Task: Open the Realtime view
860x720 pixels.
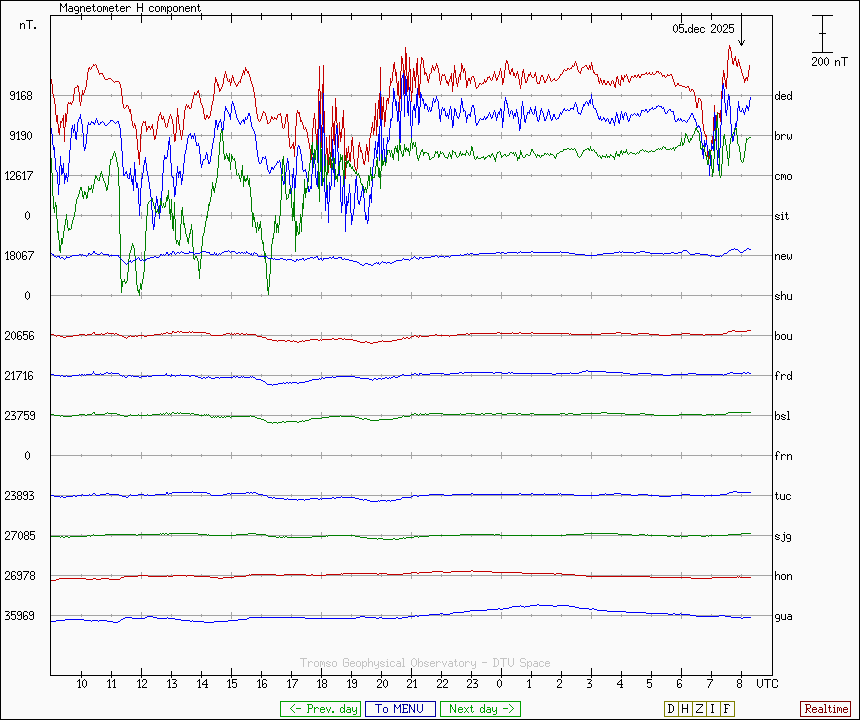Action: pyautogui.click(x=826, y=709)
